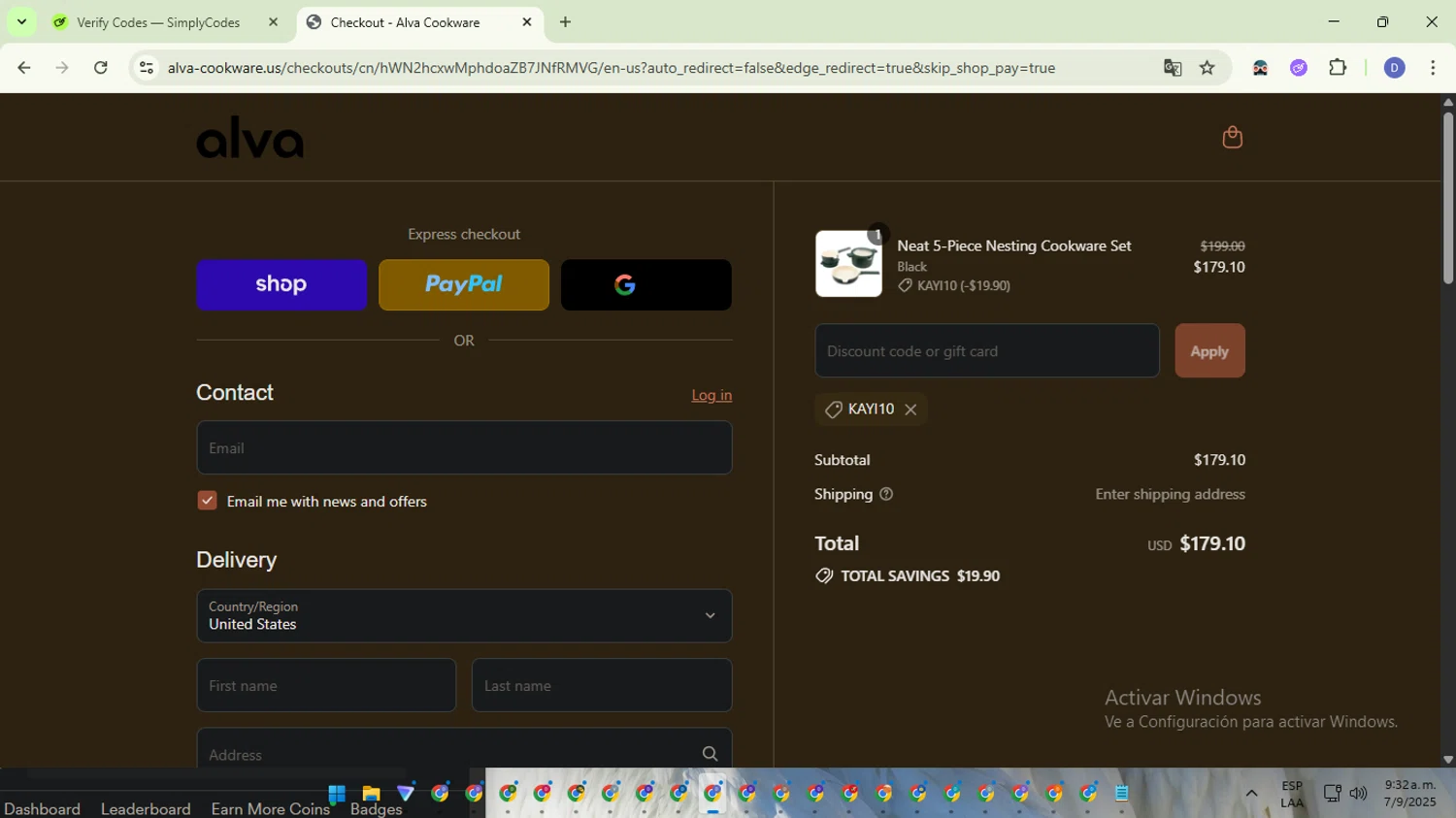Click the notepad icon on the taskbar

click(1122, 794)
